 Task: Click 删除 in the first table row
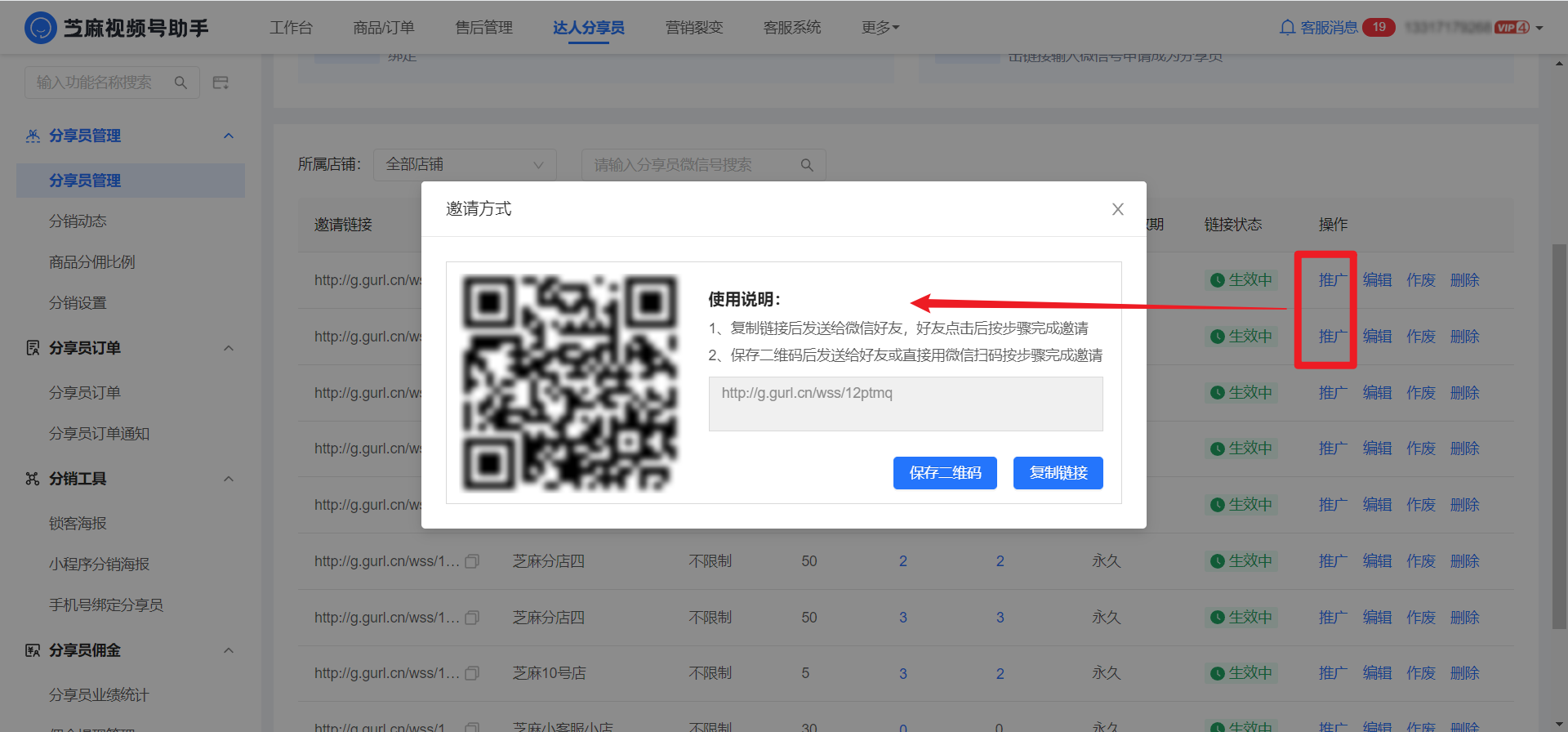pos(1465,280)
